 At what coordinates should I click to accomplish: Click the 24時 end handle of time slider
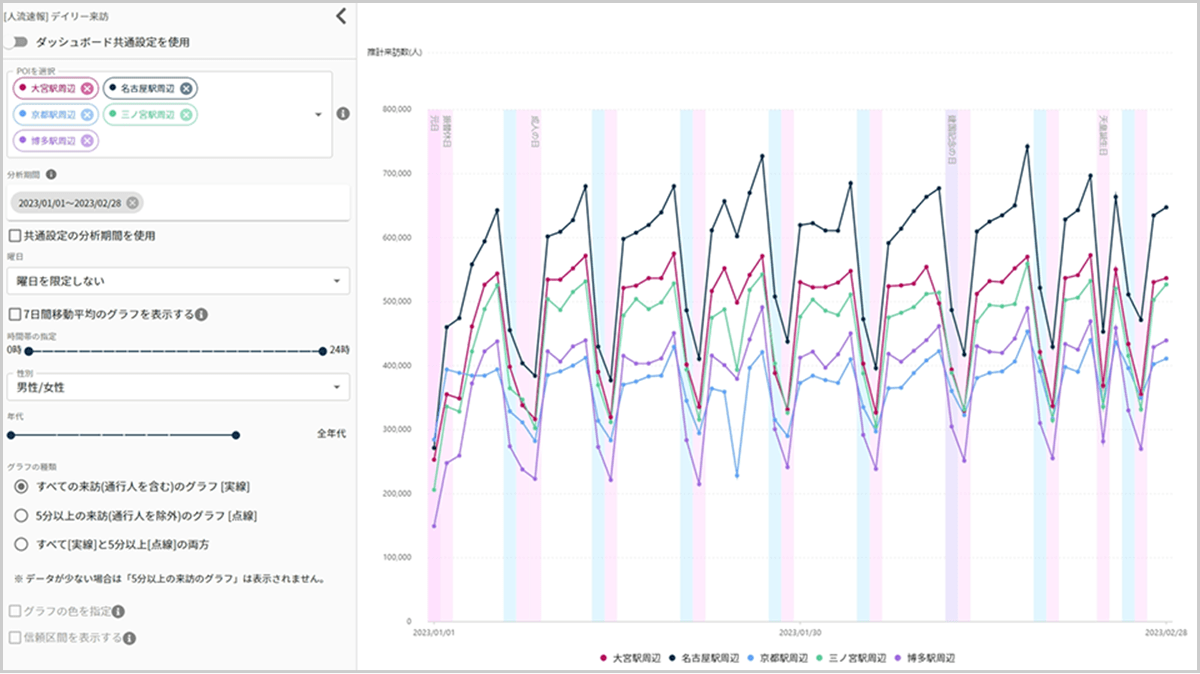pos(322,351)
